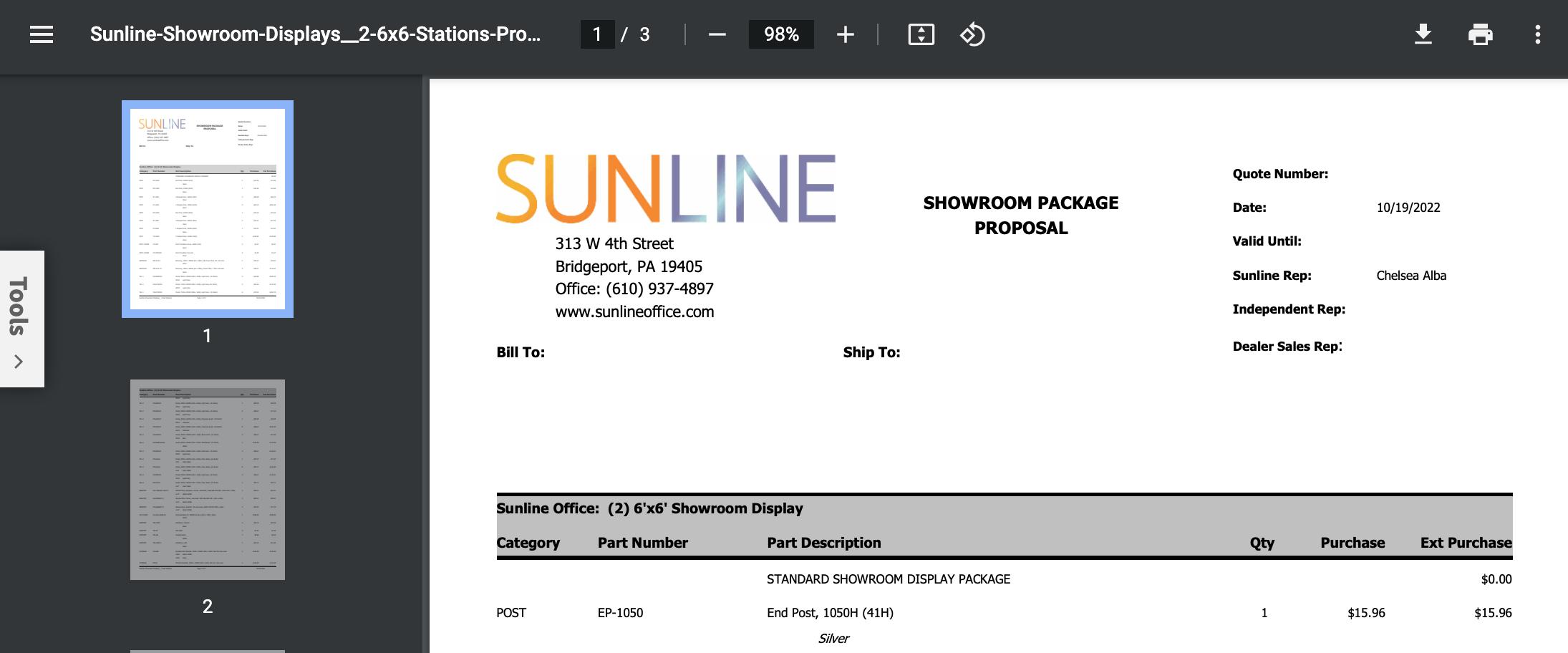
Task: Click the www.sunlineoffice.com web address
Action: click(634, 311)
